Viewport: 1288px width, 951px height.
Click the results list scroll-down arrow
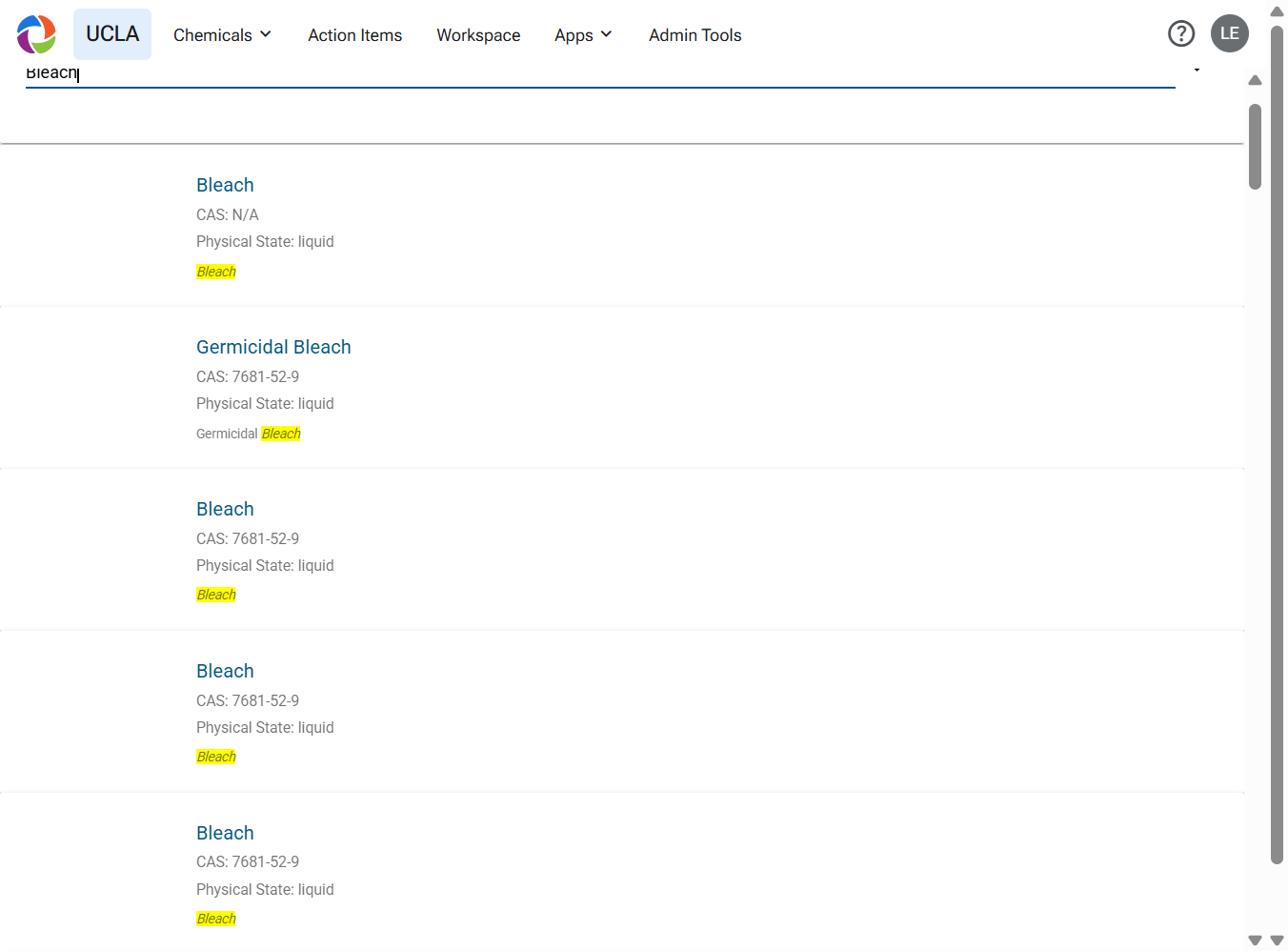click(1255, 941)
